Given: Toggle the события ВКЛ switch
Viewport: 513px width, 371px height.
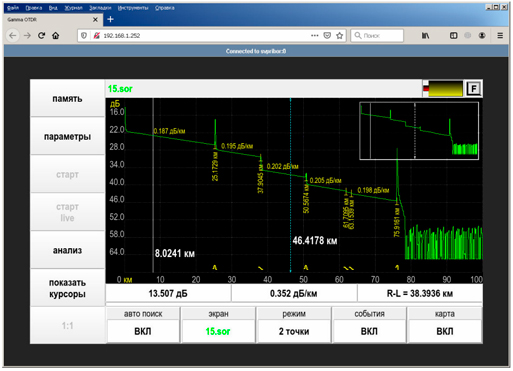Looking at the screenshot, I should point(369,331).
